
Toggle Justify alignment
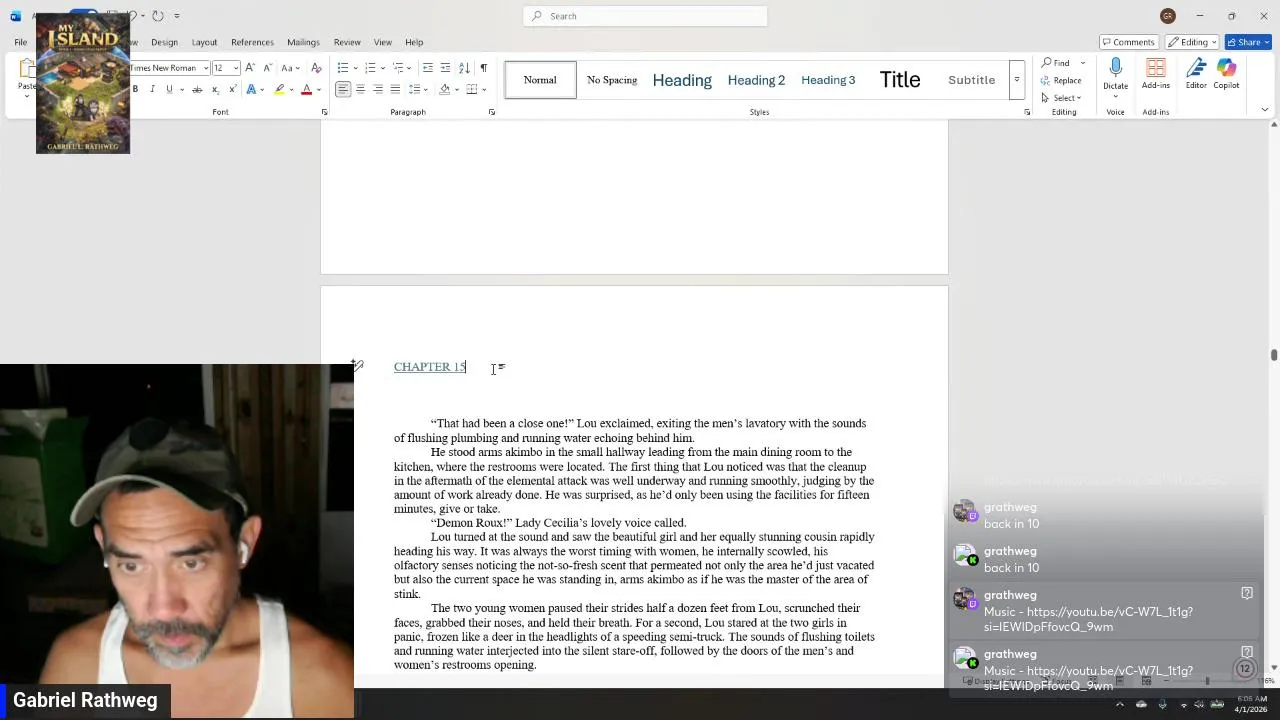[395, 90]
